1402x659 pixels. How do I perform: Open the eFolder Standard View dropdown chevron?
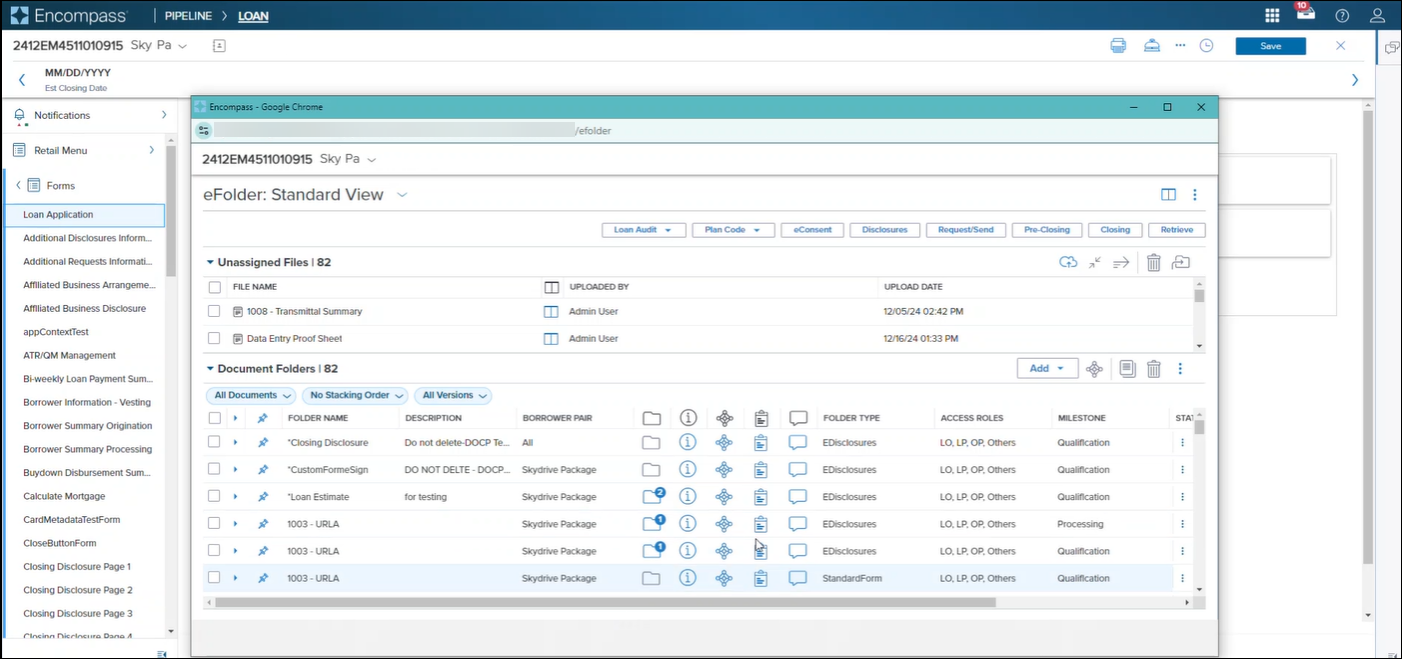[x=402, y=195]
